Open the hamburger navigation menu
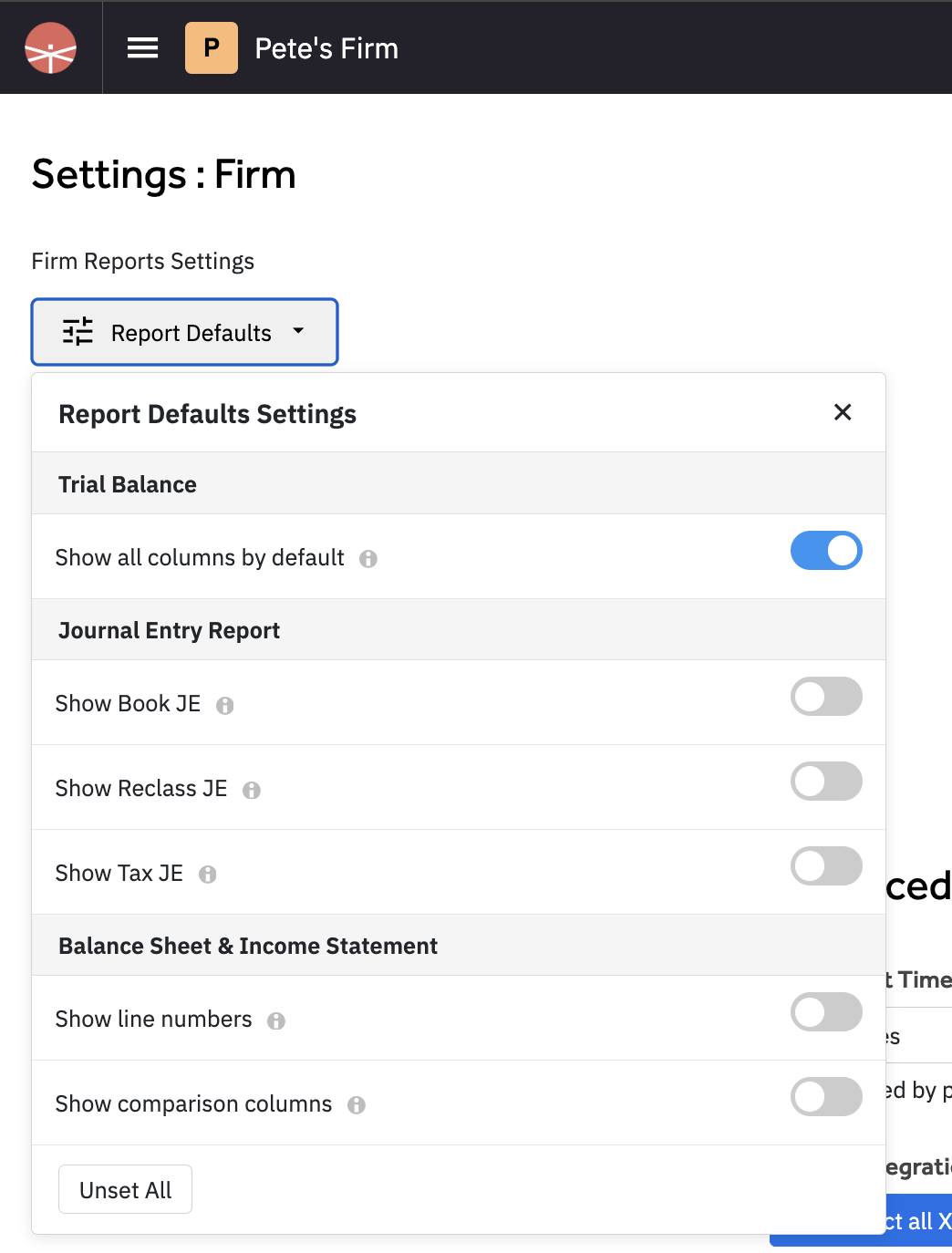This screenshot has height=1253, width=952. click(143, 48)
